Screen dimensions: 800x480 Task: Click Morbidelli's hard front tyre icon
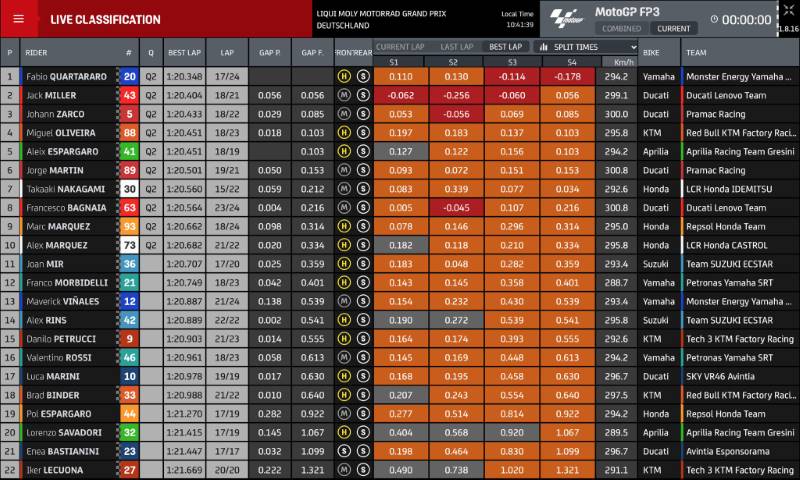[344, 282]
